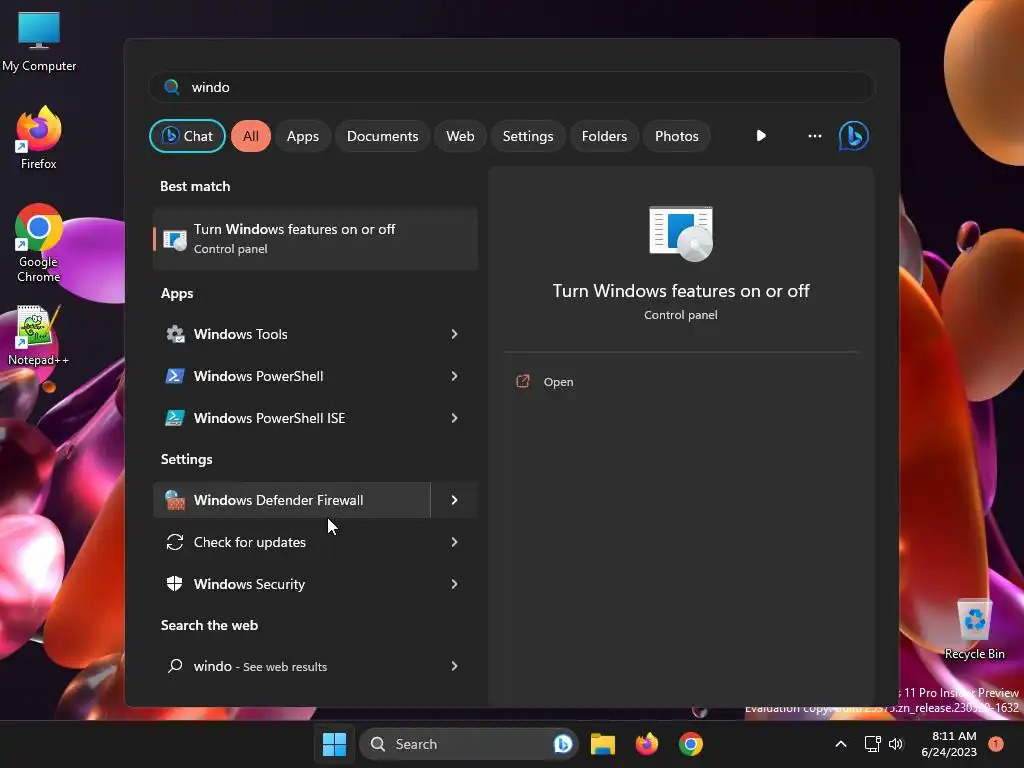1024x768 pixels.
Task: Open the Bing icon beside the filter tabs
Action: coord(853,136)
